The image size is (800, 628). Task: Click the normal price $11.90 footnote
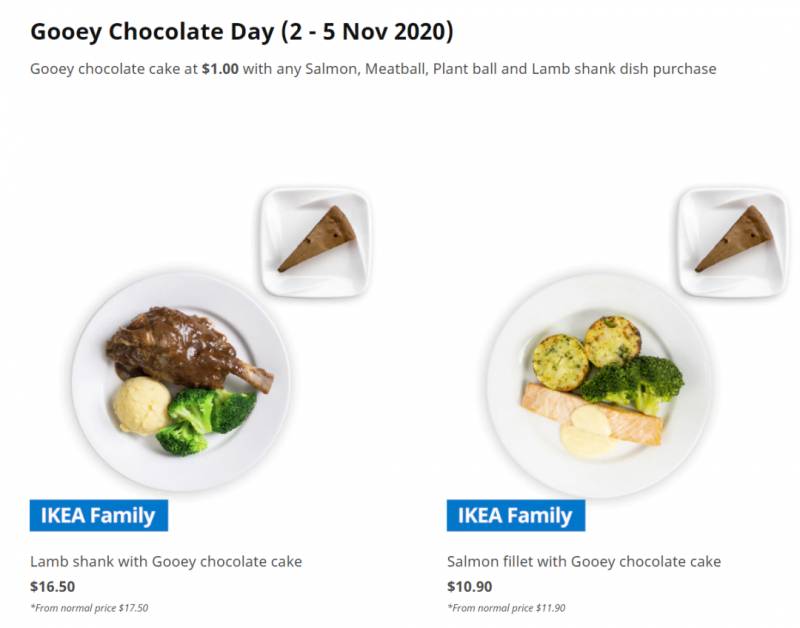(506, 608)
